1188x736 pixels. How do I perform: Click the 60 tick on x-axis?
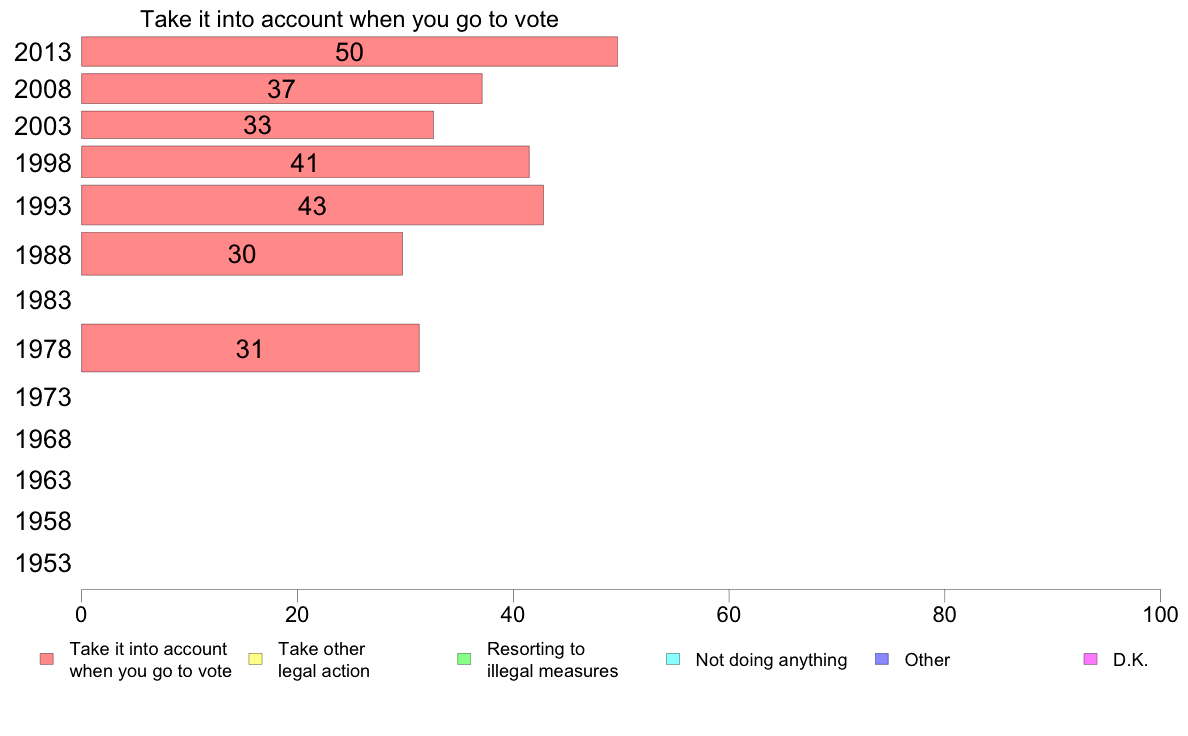click(729, 615)
